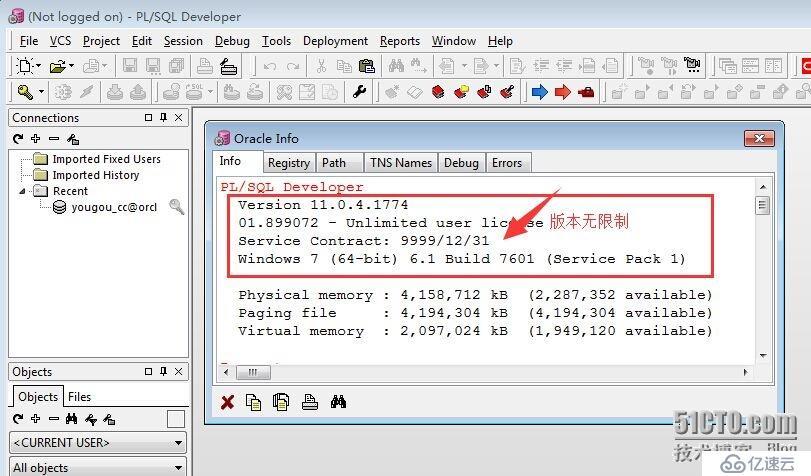Viewport: 811px width, 476px height.
Task: Open the Session menu
Action: click(x=183, y=41)
